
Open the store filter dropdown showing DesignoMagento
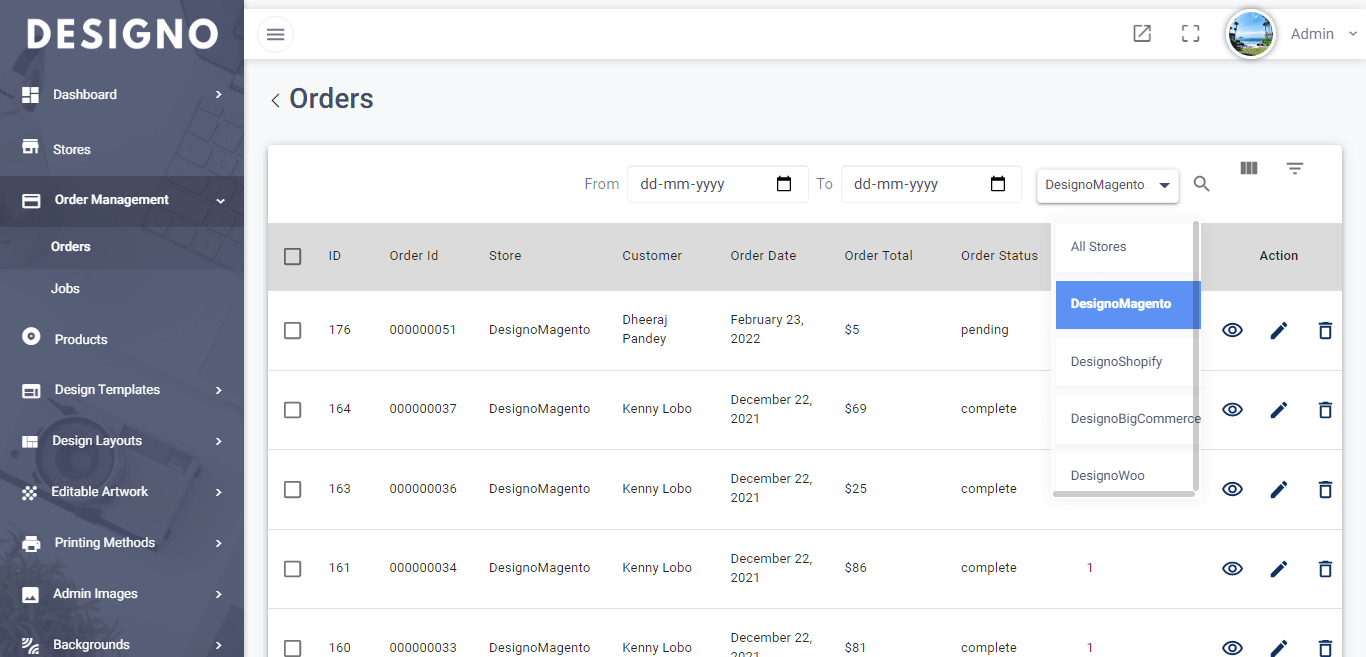pyautogui.click(x=1107, y=185)
